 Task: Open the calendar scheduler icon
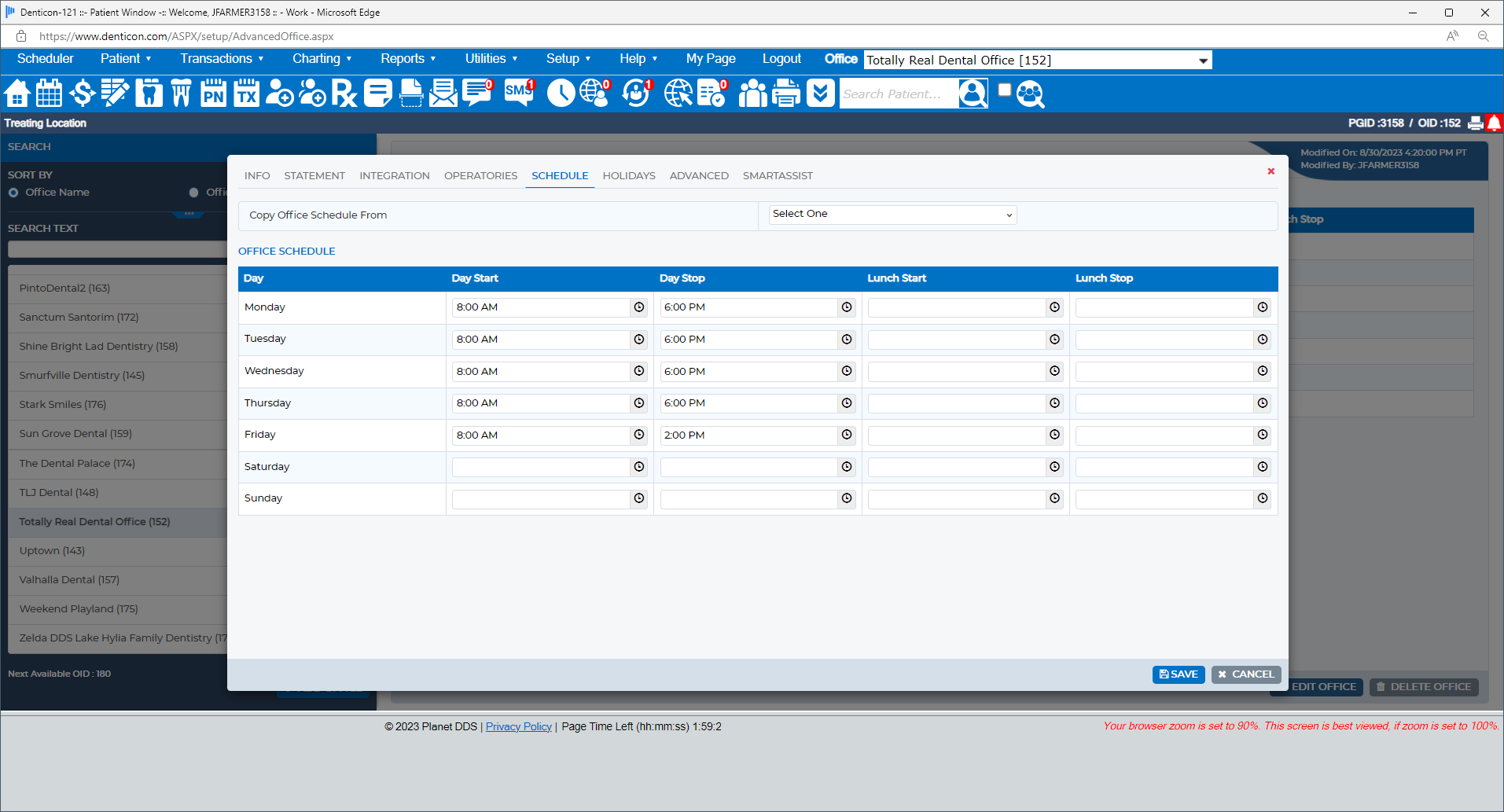click(49, 94)
